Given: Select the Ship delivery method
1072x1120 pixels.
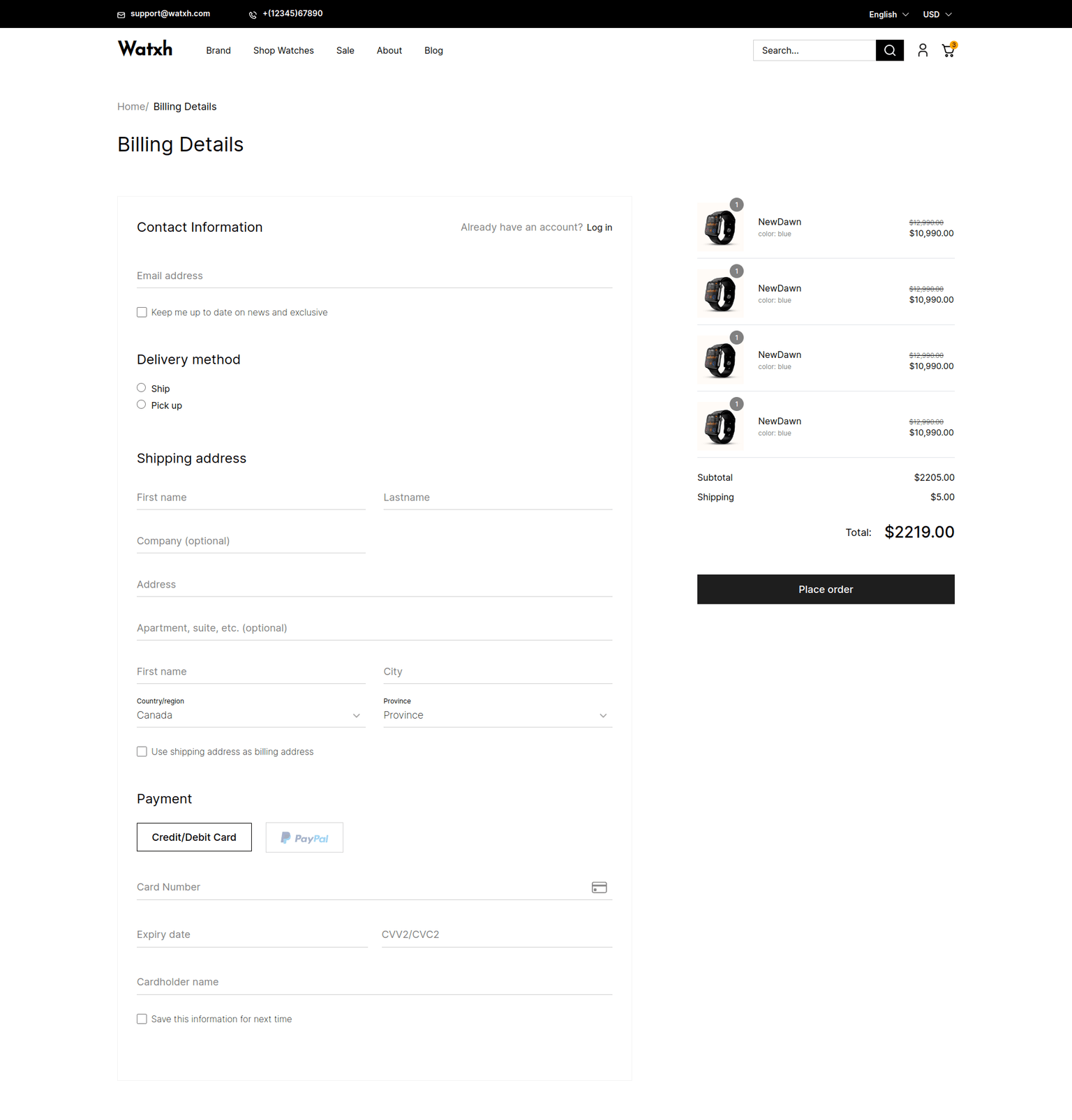Looking at the screenshot, I should click(142, 388).
